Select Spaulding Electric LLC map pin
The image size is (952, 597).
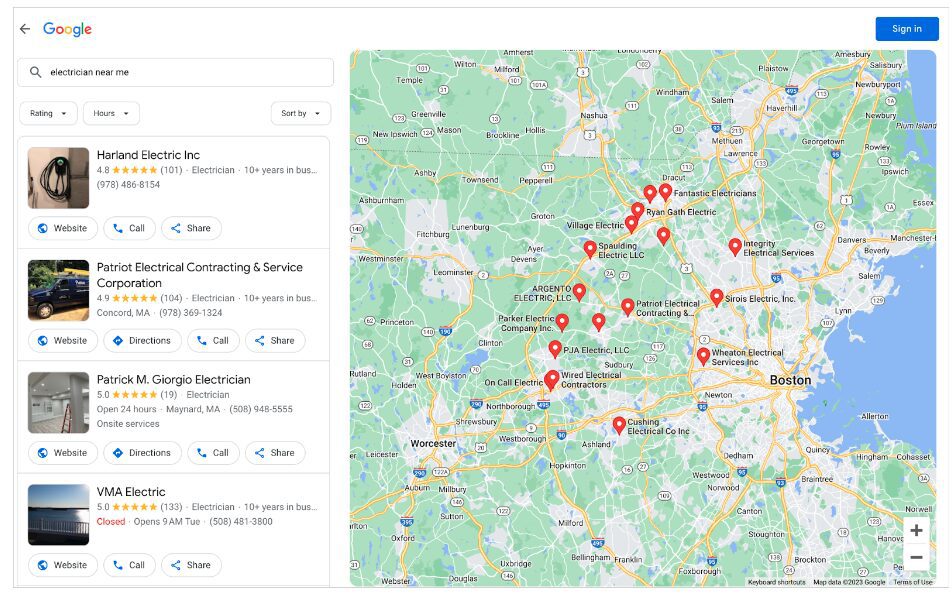click(x=590, y=249)
